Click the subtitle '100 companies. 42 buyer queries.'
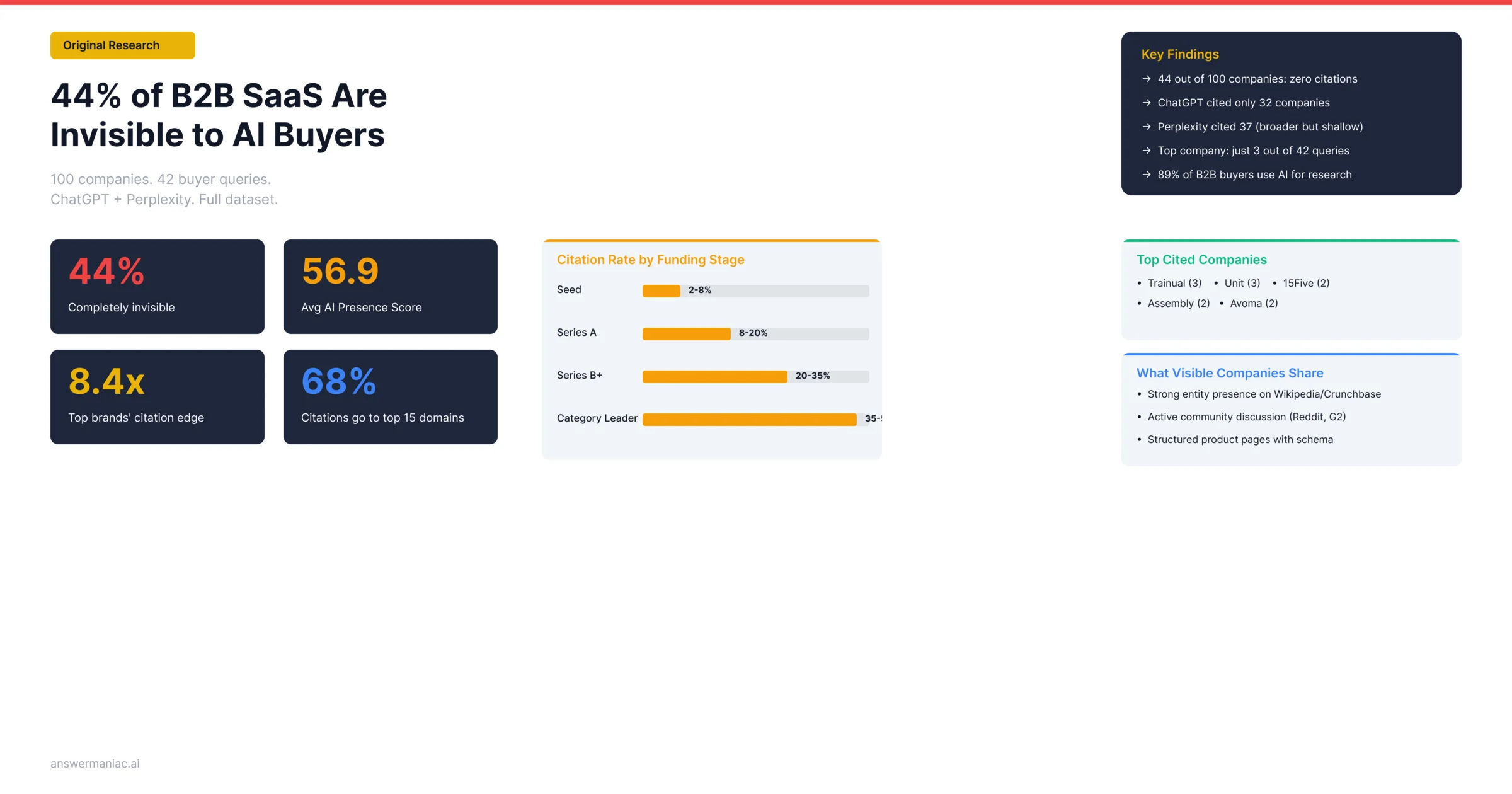This screenshot has width=1512, height=794. 161,179
